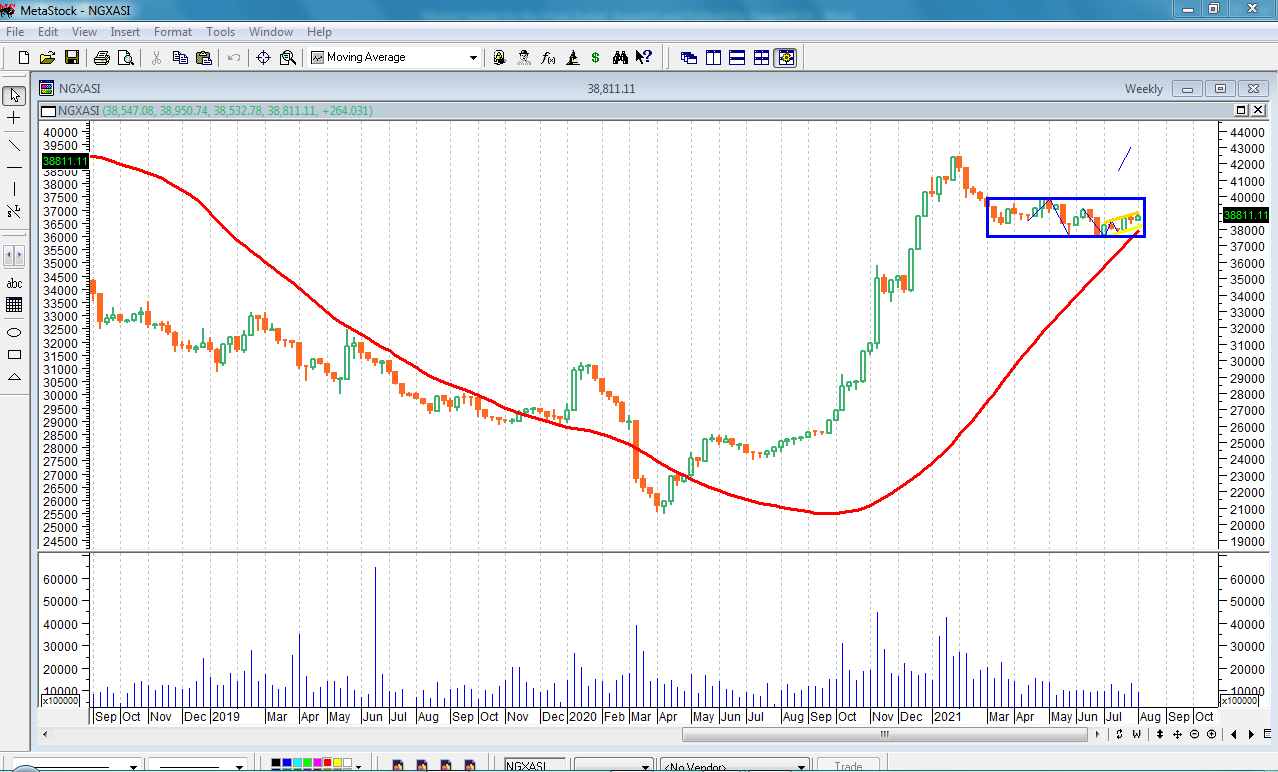This screenshot has width=1278, height=772.
Task: Click the horizontal chart scrollbar thumb
Action: pyautogui.click(x=884, y=734)
